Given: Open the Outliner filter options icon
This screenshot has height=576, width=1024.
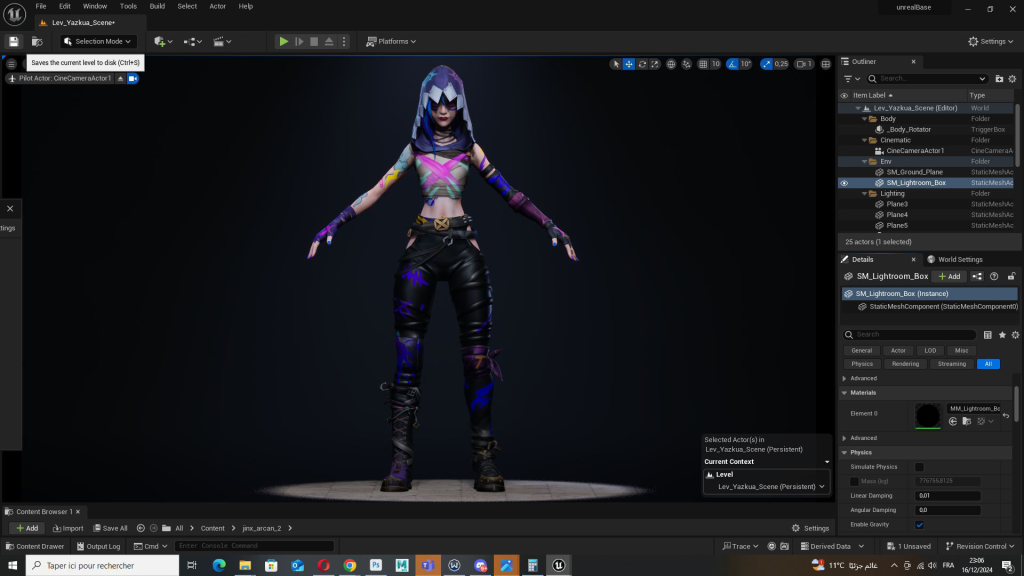Looking at the screenshot, I should (x=852, y=78).
